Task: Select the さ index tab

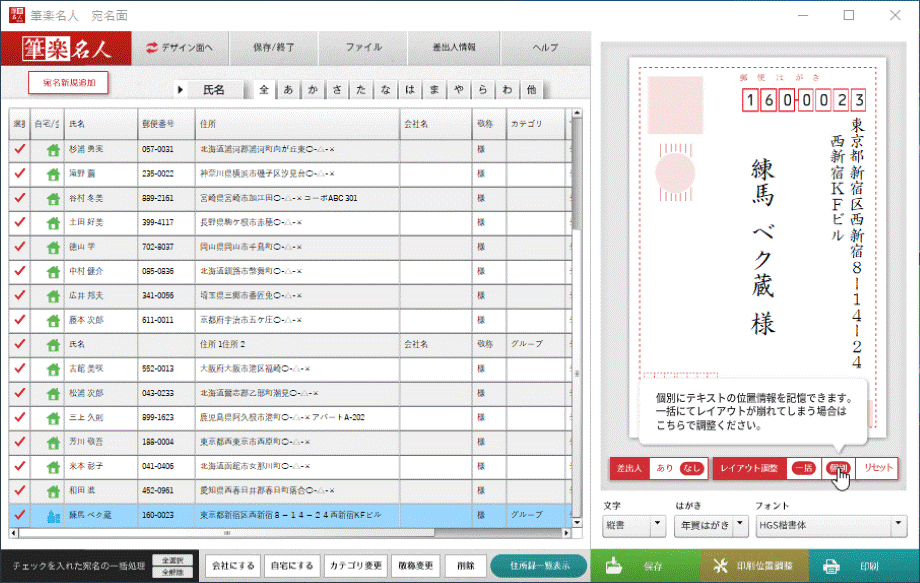Action: (x=337, y=90)
